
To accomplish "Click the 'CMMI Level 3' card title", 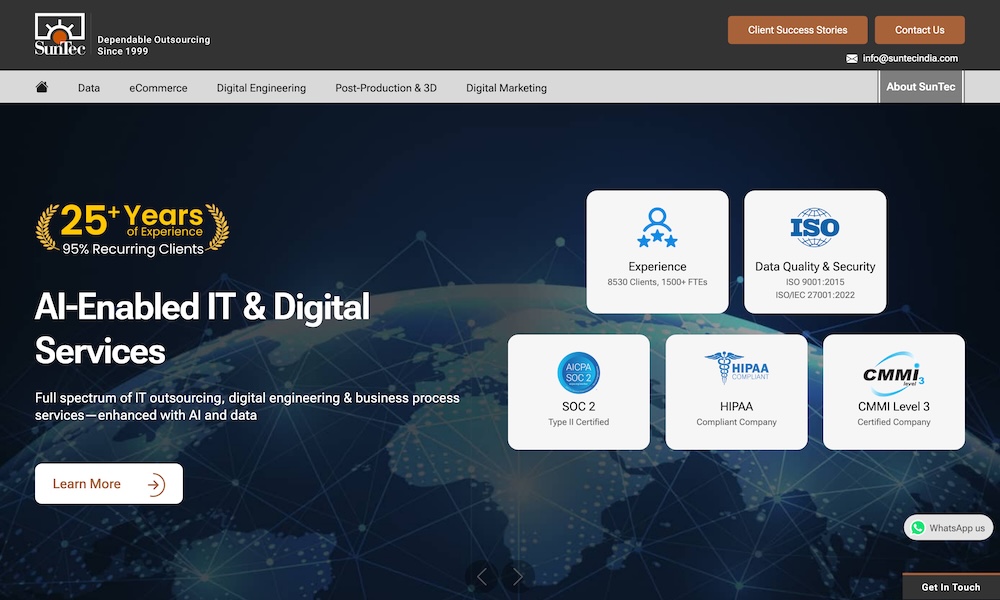I will pos(893,406).
